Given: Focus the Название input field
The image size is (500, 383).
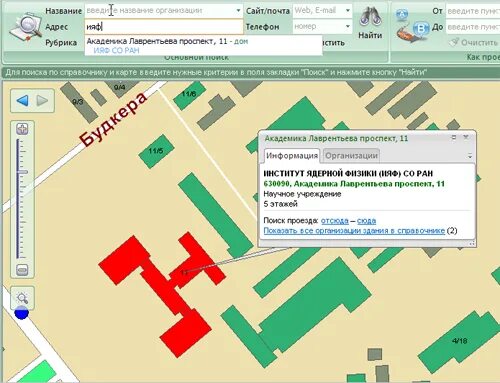Looking at the screenshot, I should pos(163,11).
